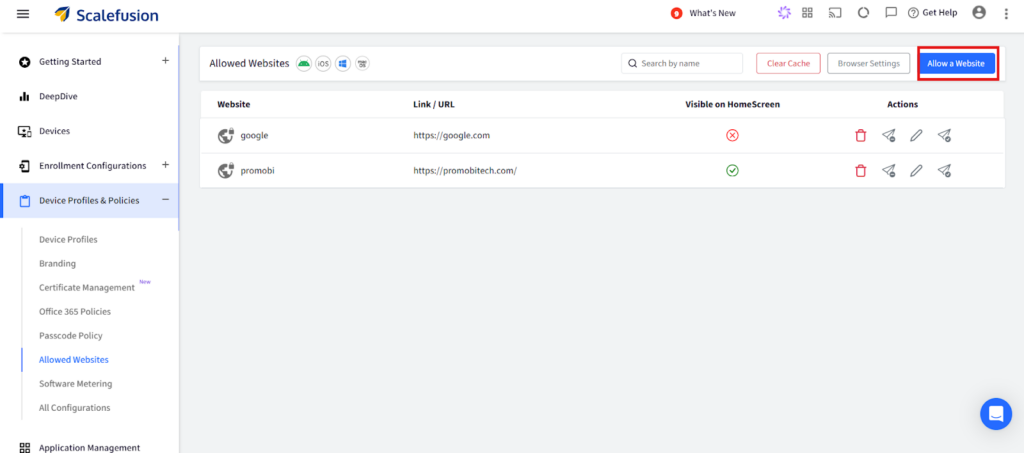Expand Enrollment Configurations menu
Image resolution: width=1024 pixels, height=453 pixels.
click(165, 165)
